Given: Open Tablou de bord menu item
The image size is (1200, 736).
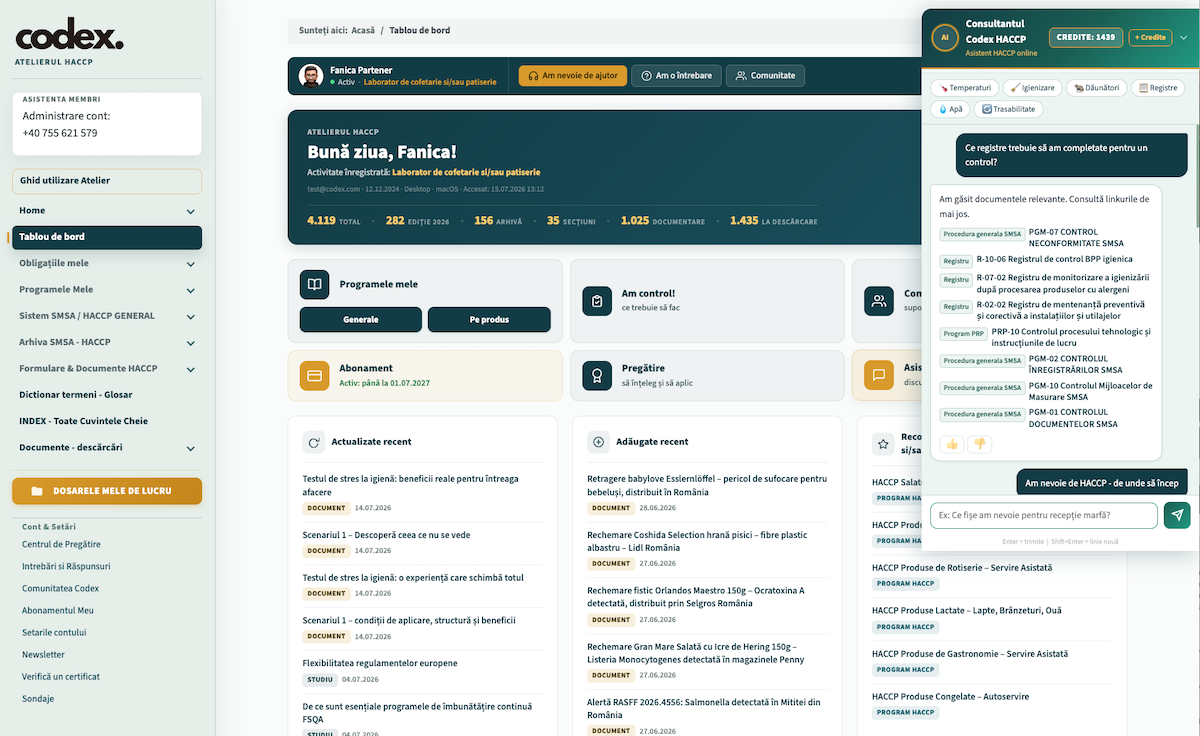Looking at the screenshot, I should [106, 237].
